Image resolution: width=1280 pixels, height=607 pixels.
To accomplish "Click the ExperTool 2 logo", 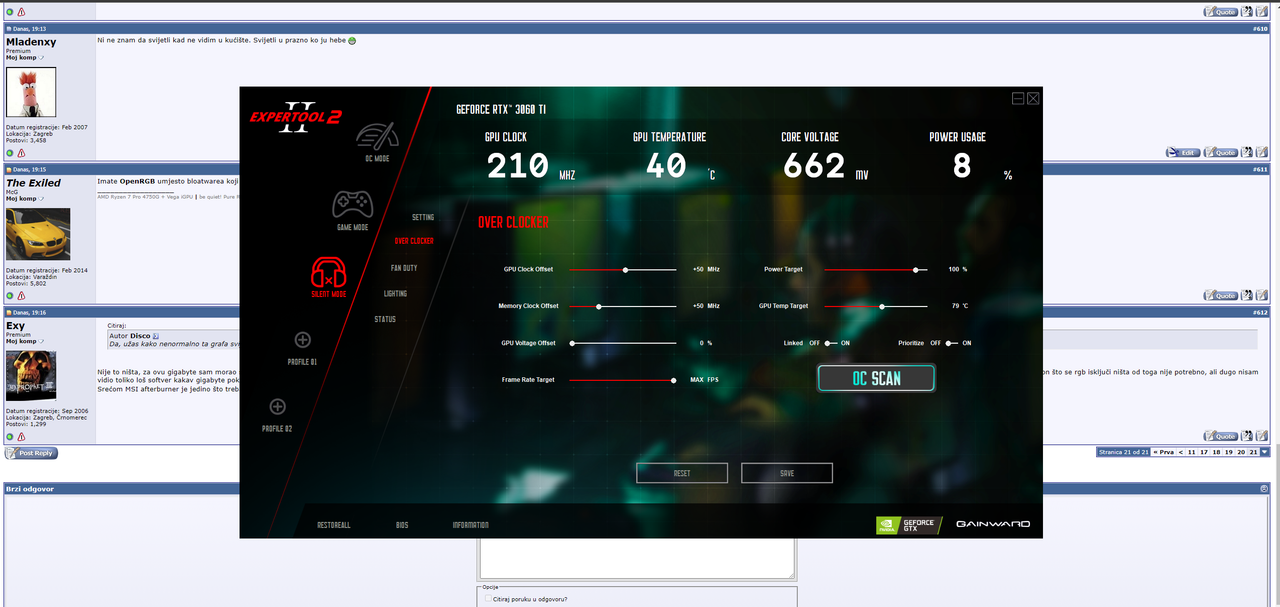I will click(295, 115).
